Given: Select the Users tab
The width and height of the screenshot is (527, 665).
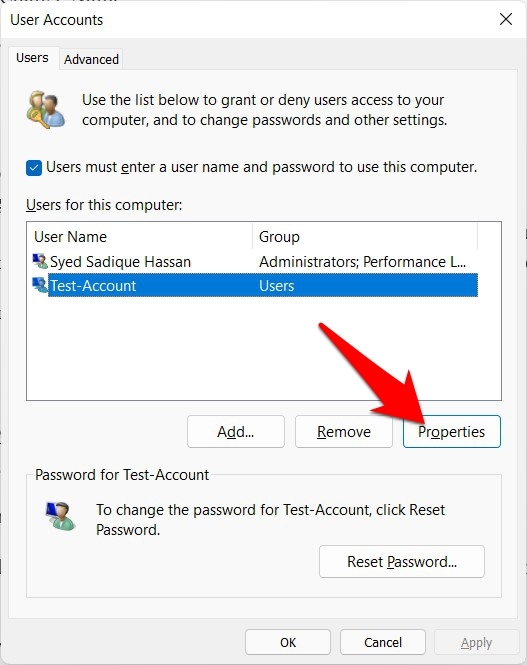Looking at the screenshot, I should coord(32,58).
